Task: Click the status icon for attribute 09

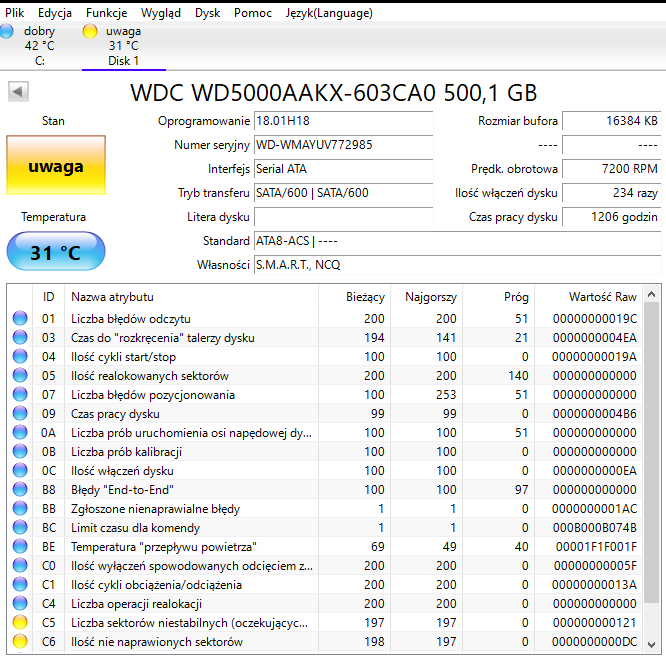Action: pyautogui.click(x=20, y=413)
